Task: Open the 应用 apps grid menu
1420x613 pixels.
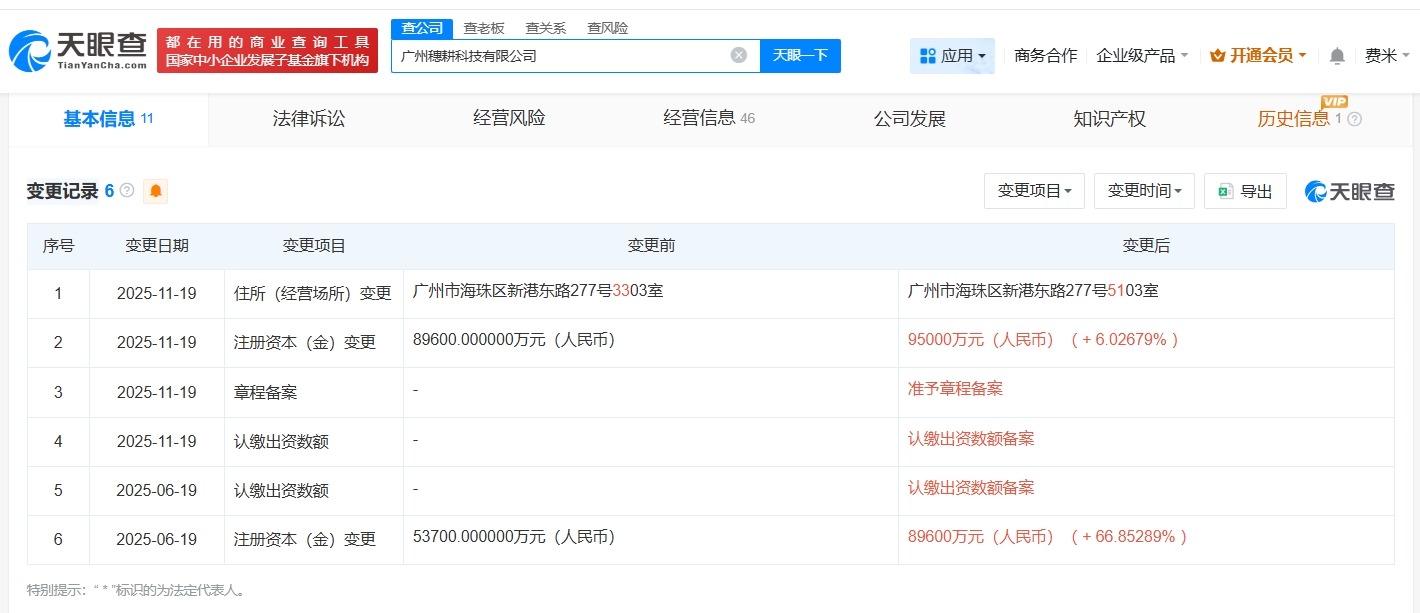Action: [x=951, y=56]
